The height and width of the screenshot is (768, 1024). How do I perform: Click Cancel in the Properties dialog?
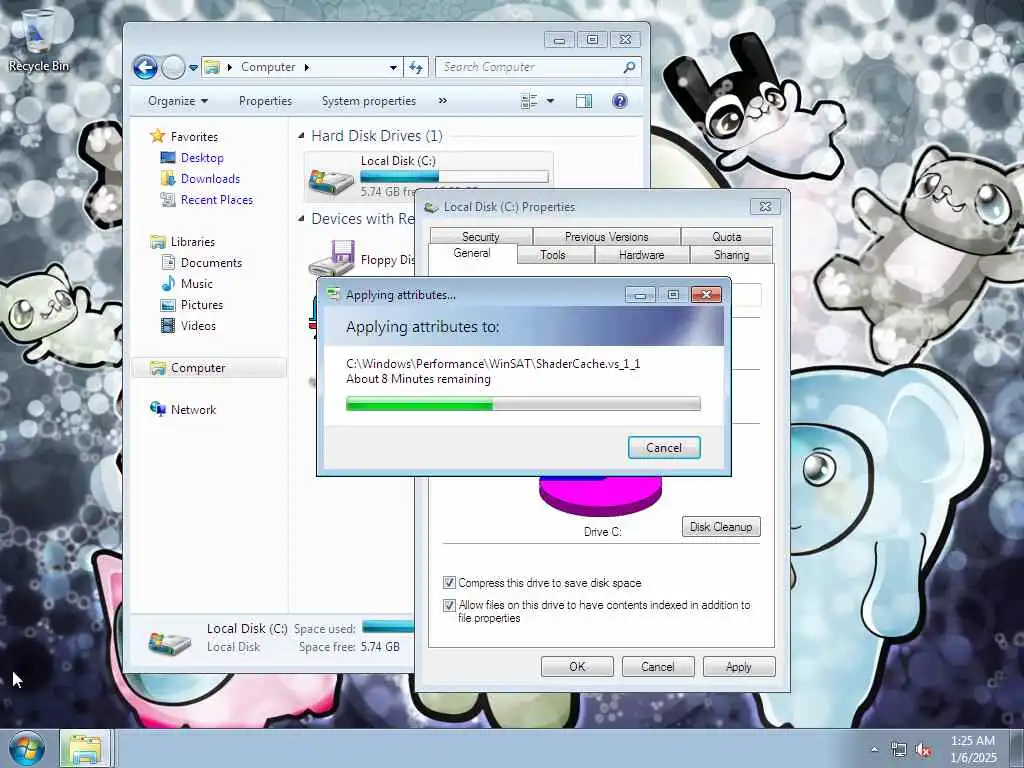pyautogui.click(x=658, y=667)
